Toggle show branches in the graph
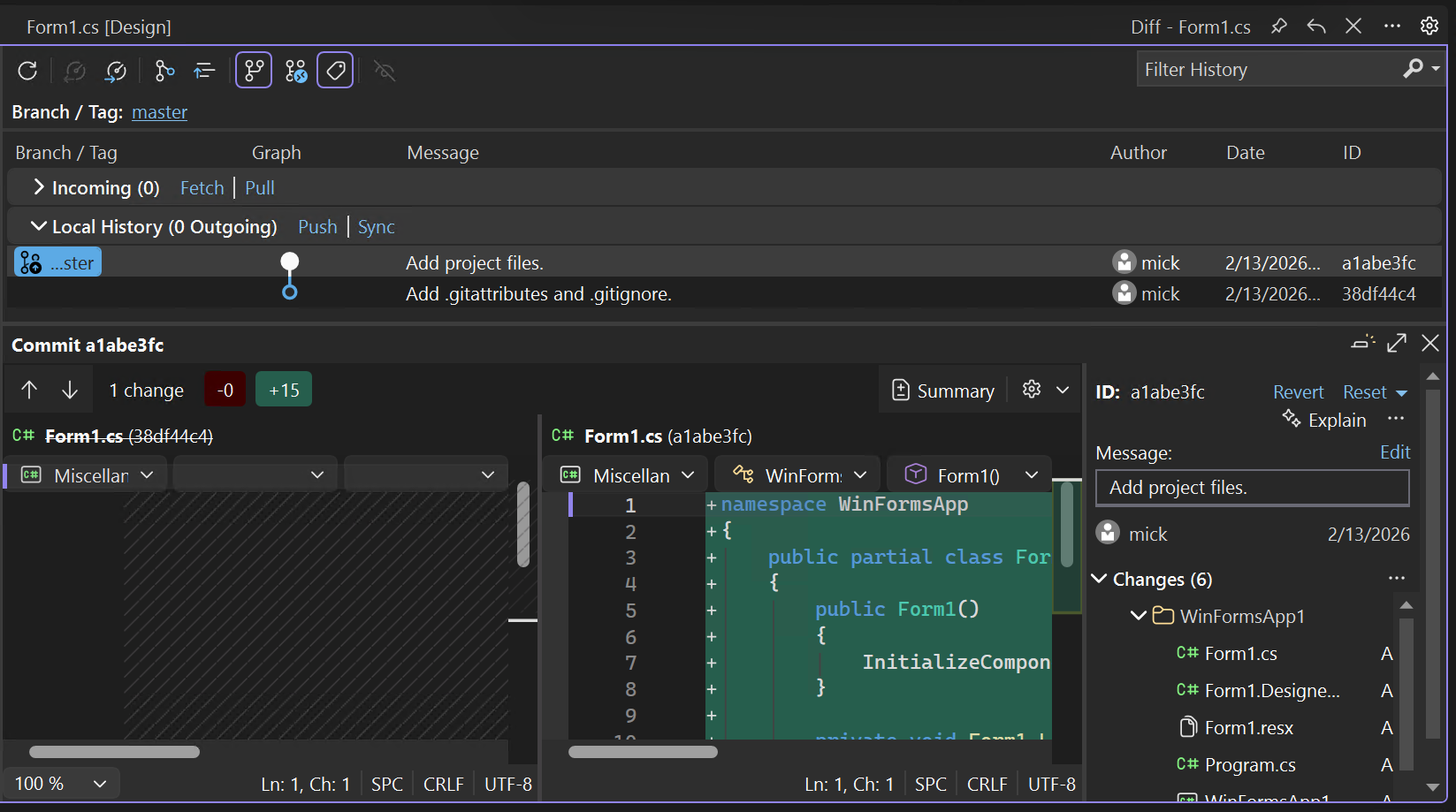The width and height of the screenshot is (1456, 812). click(254, 70)
